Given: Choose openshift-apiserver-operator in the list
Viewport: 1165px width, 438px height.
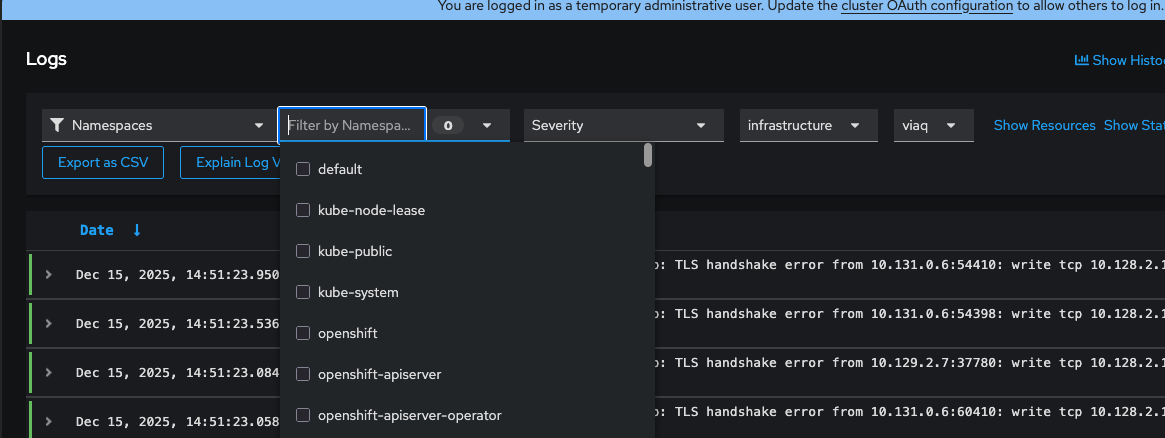Looking at the screenshot, I should coord(409,415).
